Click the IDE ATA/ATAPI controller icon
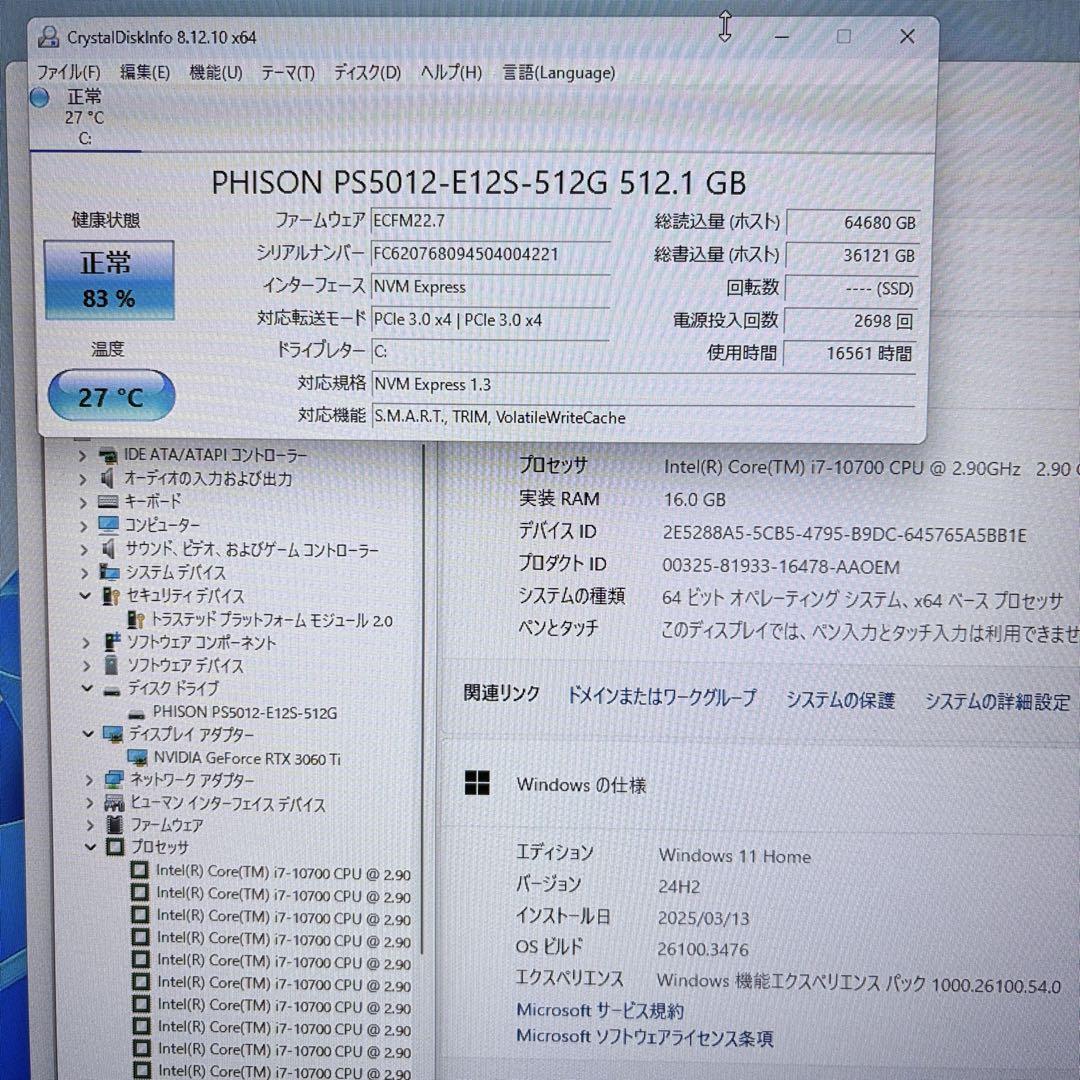Viewport: 1080px width, 1080px height. (x=107, y=455)
